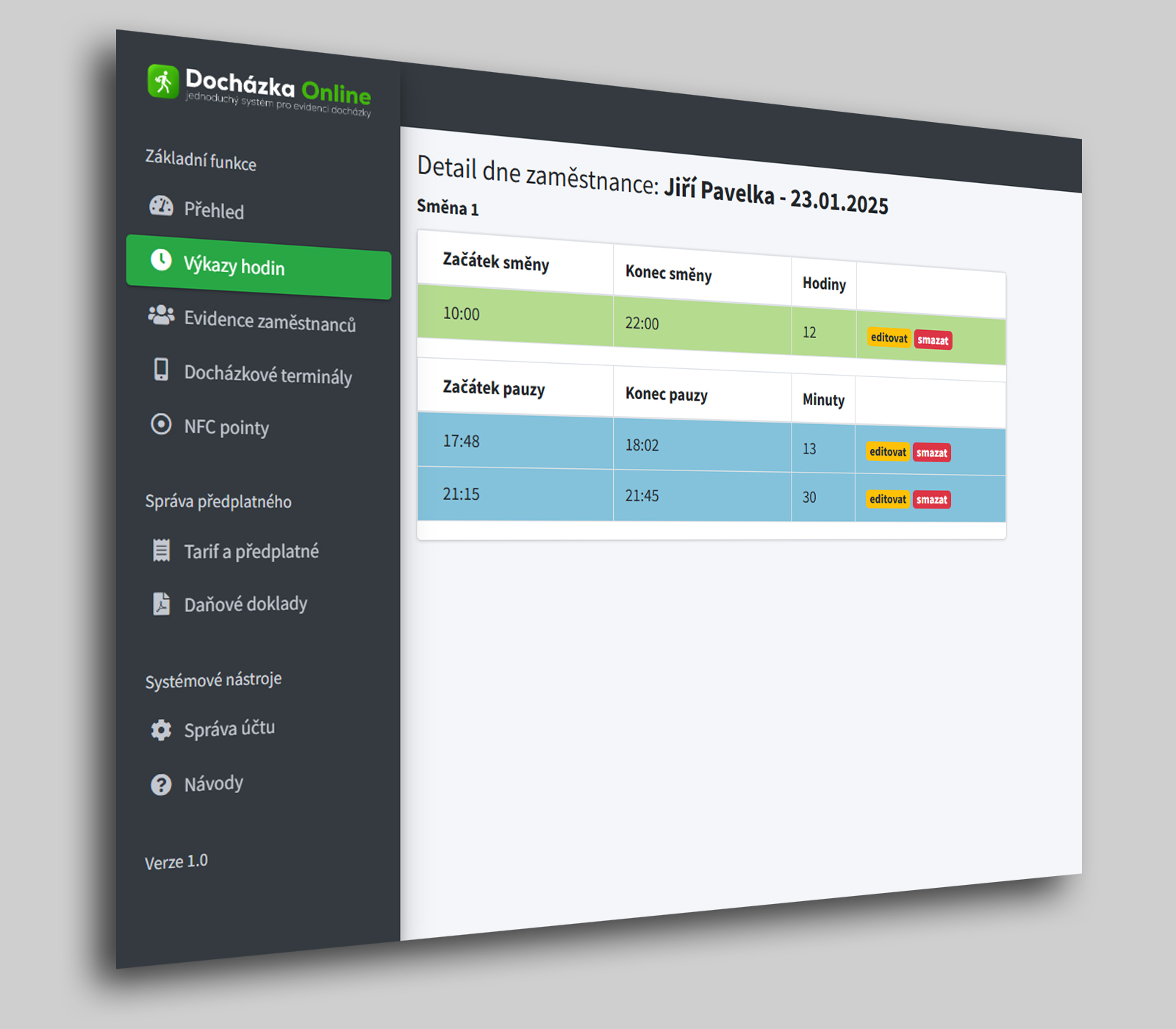Click the Hodiny column header
Image resolution: width=1176 pixels, height=1029 pixels.
coord(824,284)
